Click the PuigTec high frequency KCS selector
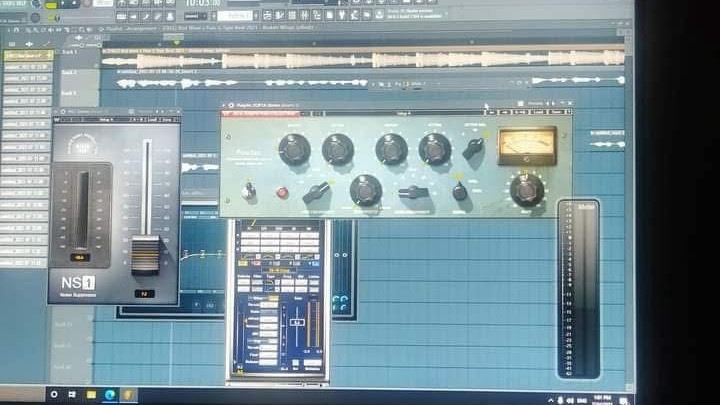 pyautogui.click(x=413, y=192)
